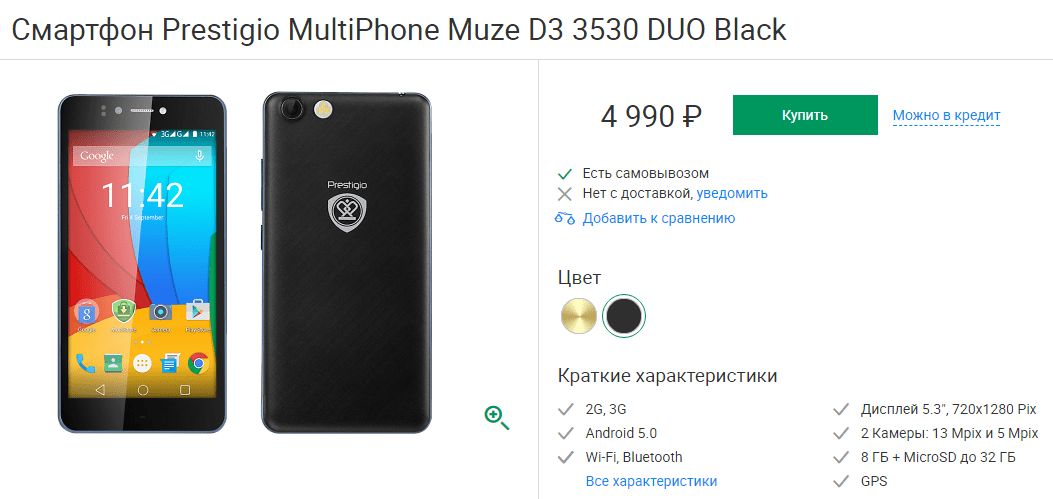Open the Можно в кредит link

pos(947,116)
